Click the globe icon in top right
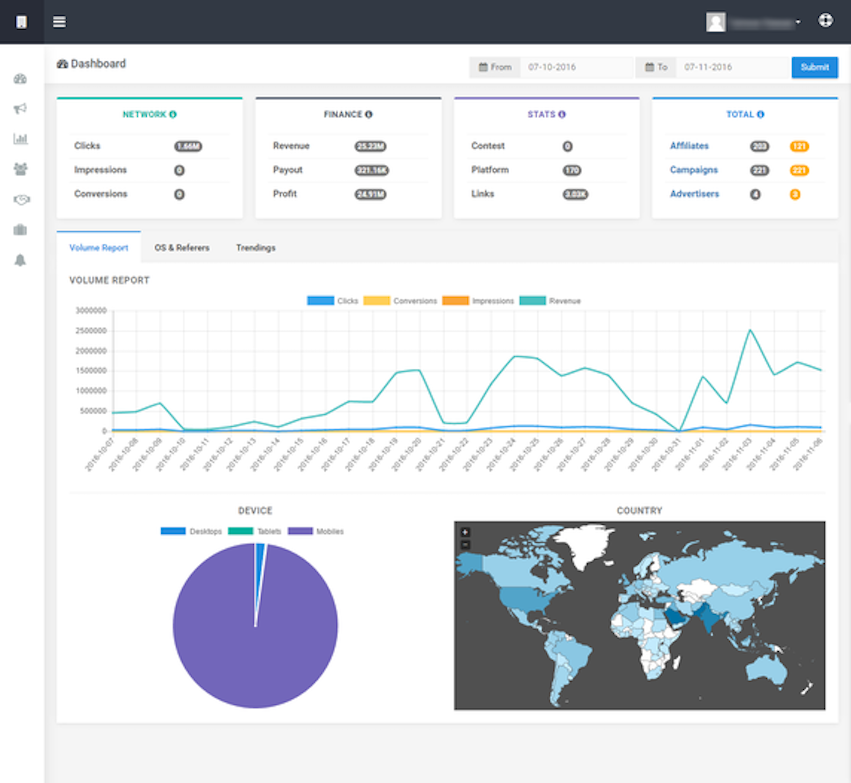851x783 pixels. (825, 21)
